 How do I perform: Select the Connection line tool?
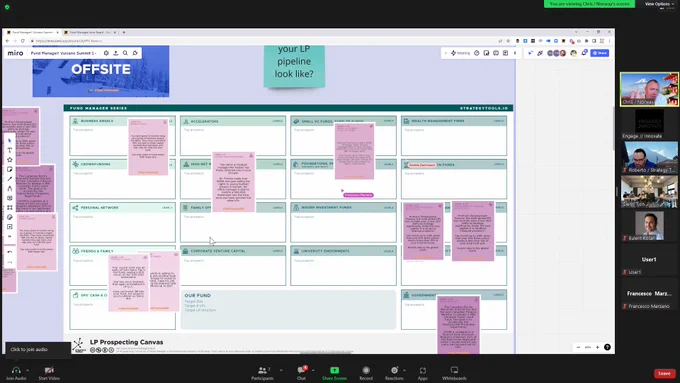(x=10, y=179)
